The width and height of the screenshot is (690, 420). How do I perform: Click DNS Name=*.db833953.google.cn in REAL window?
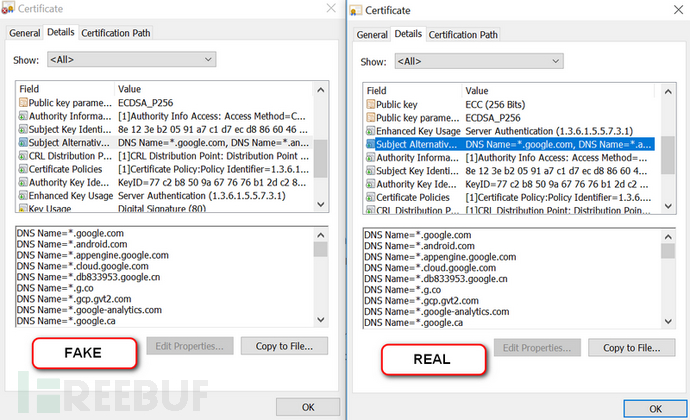tap(436, 279)
